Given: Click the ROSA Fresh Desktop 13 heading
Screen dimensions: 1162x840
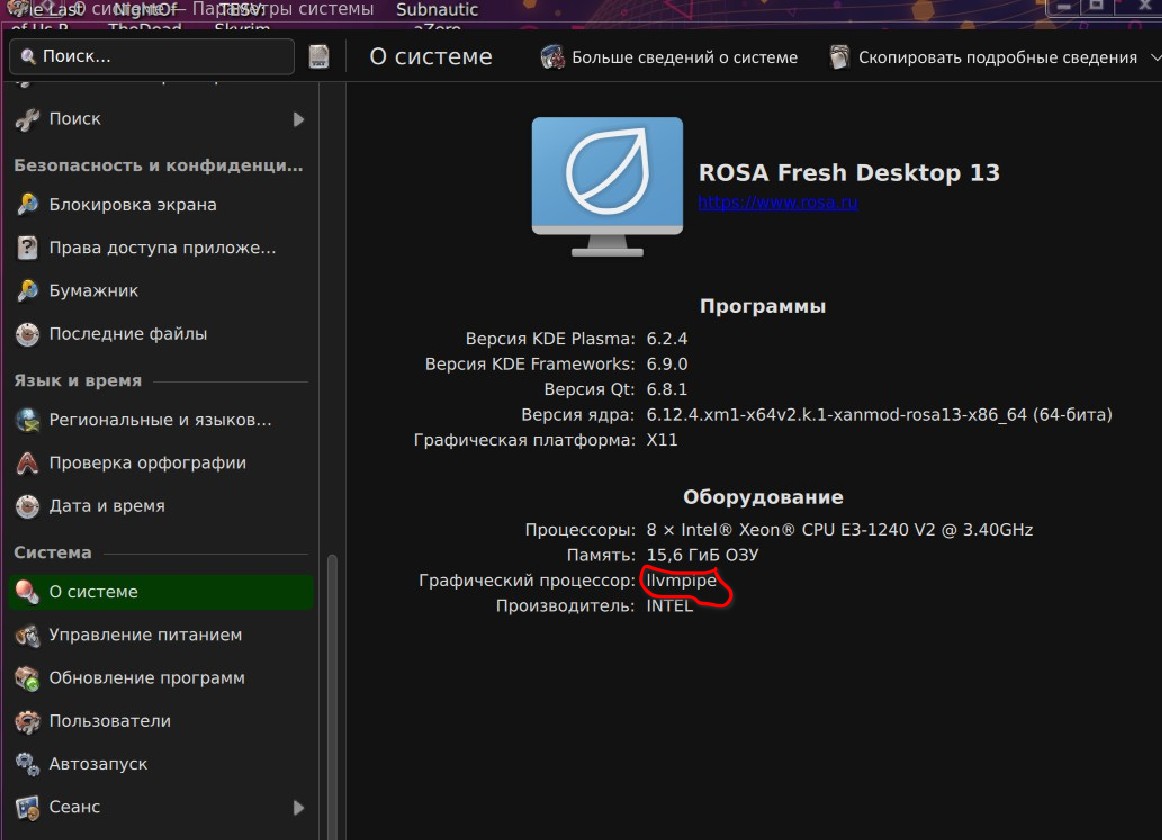Looking at the screenshot, I should 849,173.
